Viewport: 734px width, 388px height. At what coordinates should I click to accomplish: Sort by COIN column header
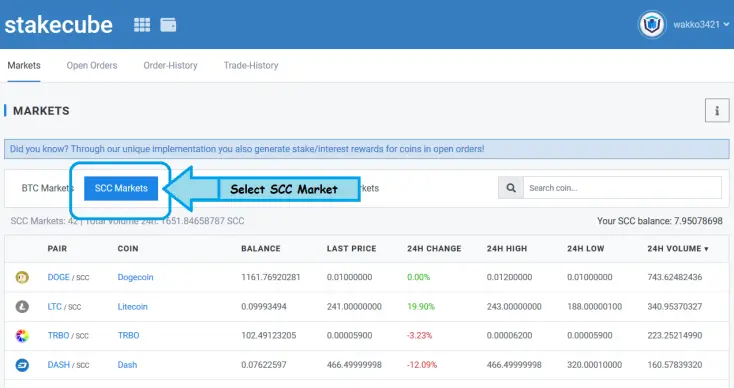(x=128, y=249)
